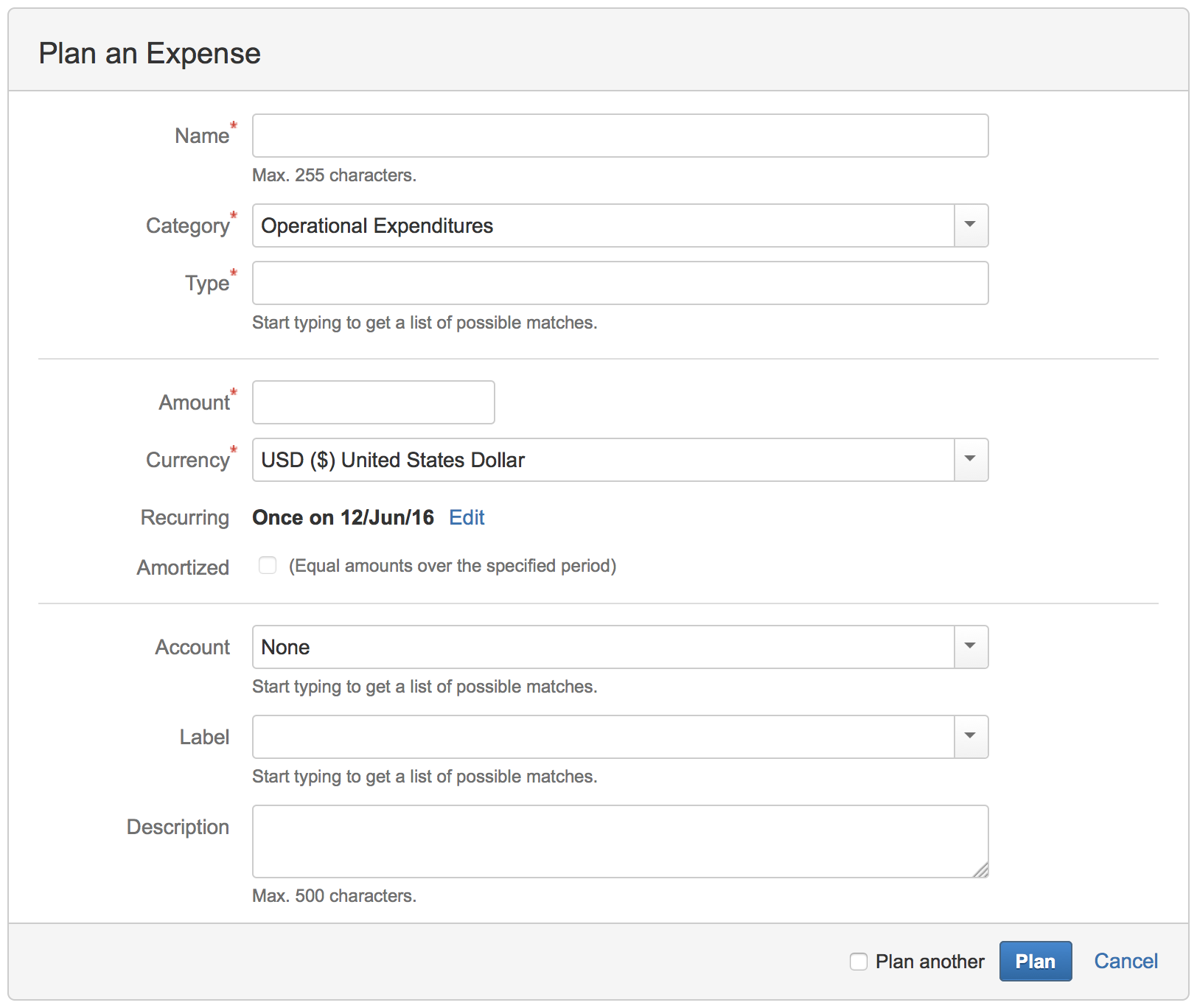Click the Cancel link

(x=1126, y=961)
